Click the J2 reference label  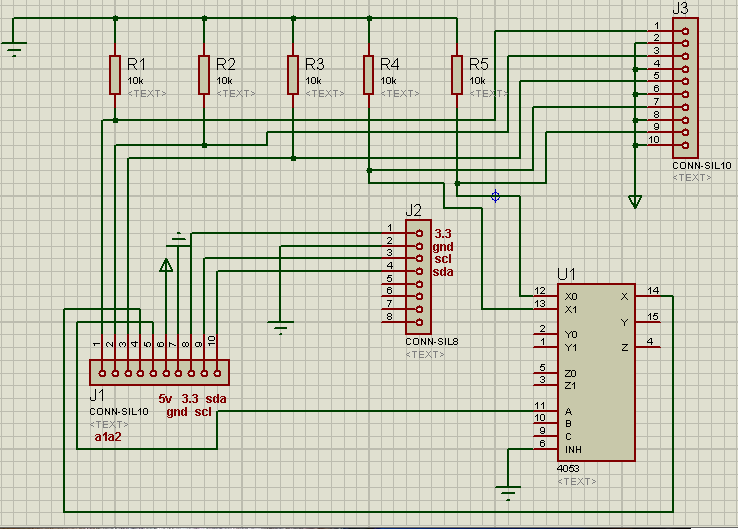pyautogui.click(x=413, y=210)
